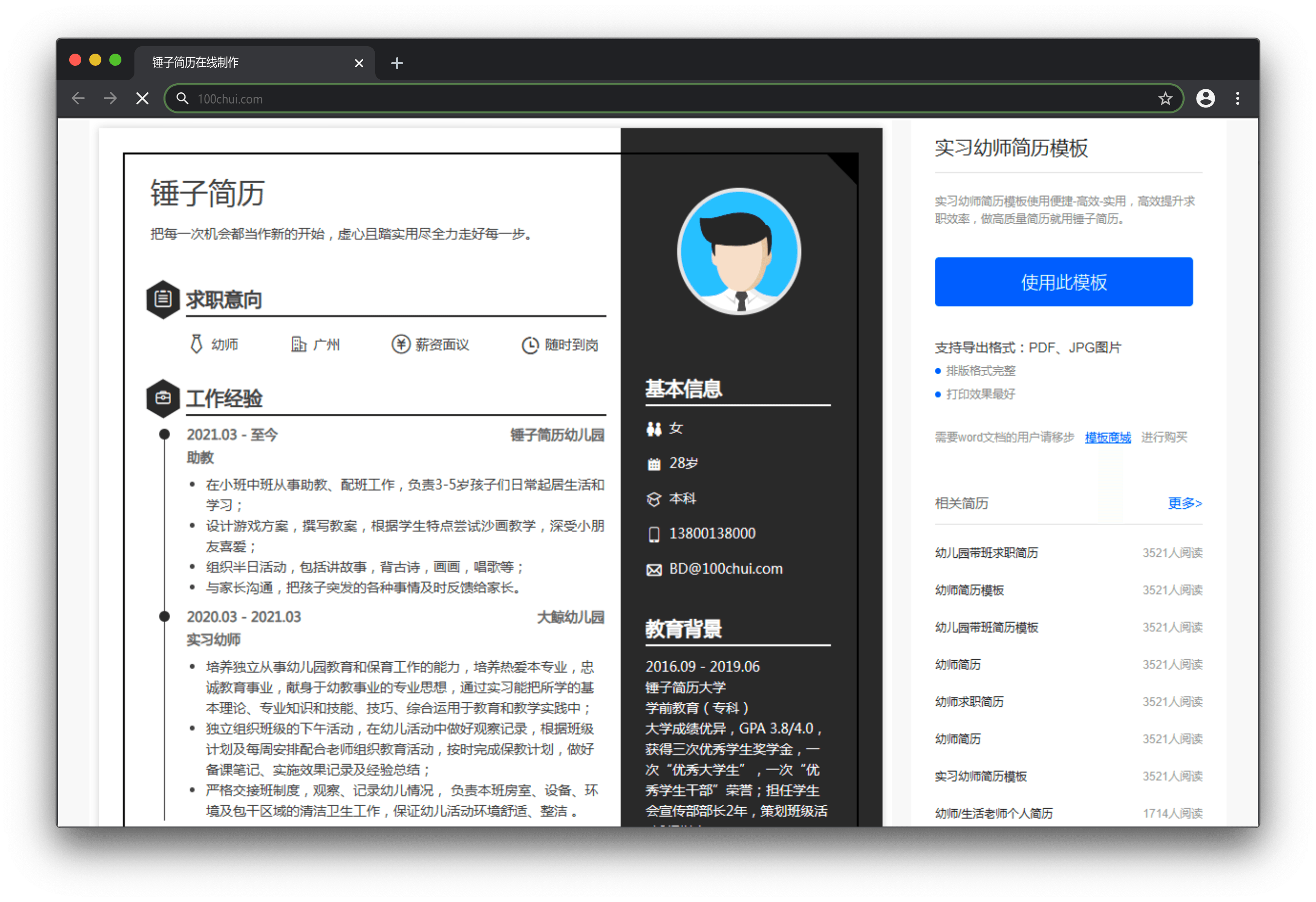This screenshot has height=902, width=1316.
Task: Click the building icon beside 广州
Action: point(298,344)
